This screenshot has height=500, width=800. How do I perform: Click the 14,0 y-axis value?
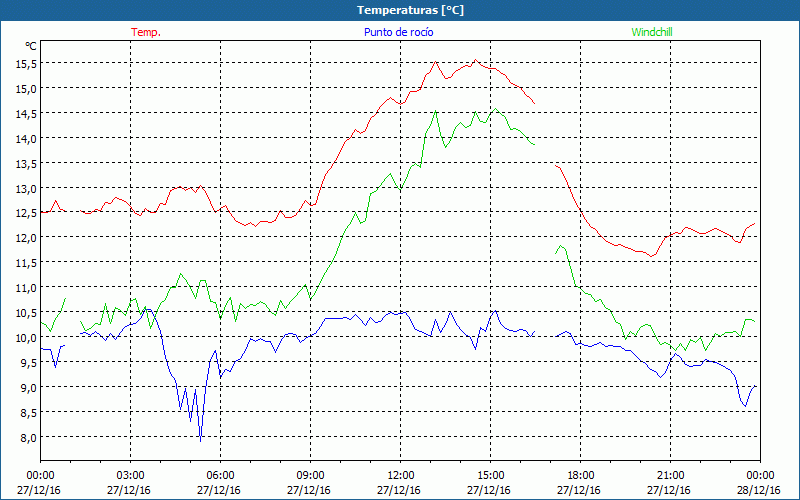tap(27, 139)
